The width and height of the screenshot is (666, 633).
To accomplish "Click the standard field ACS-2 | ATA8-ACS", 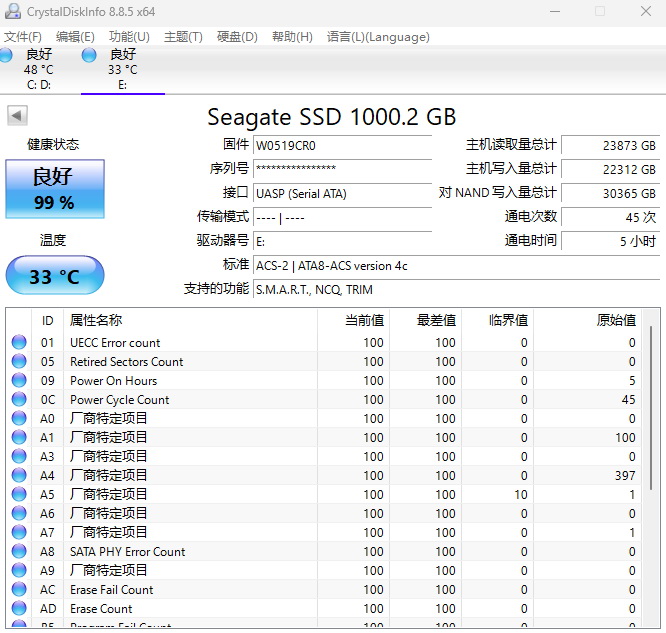I will click(456, 266).
